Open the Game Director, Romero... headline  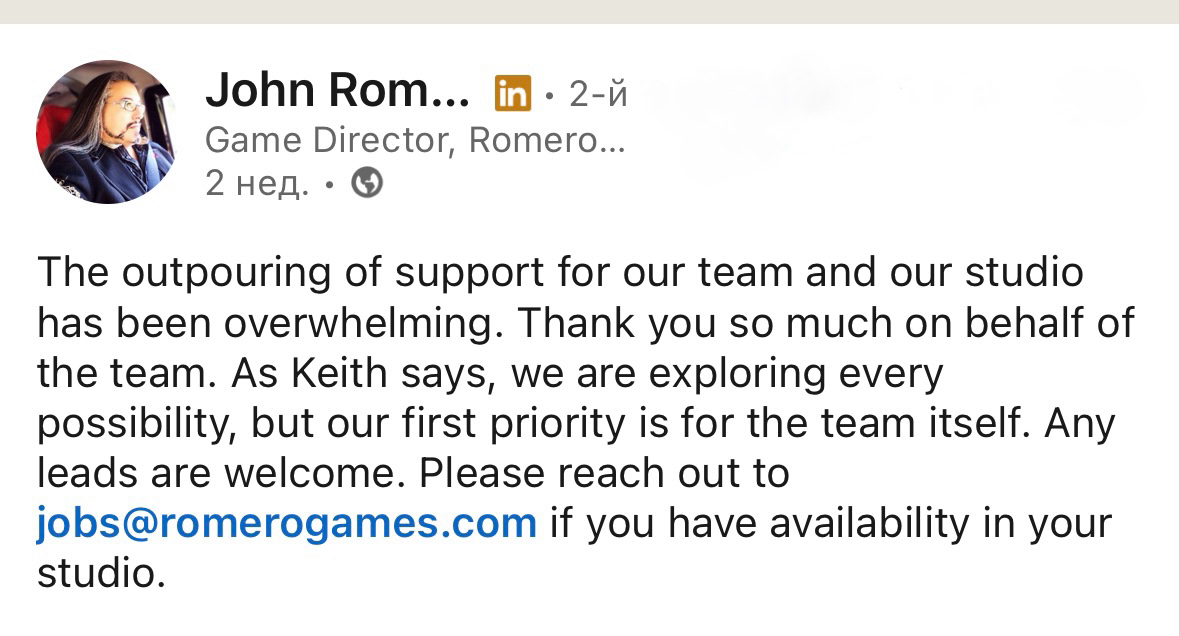pyautogui.click(x=414, y=141)
